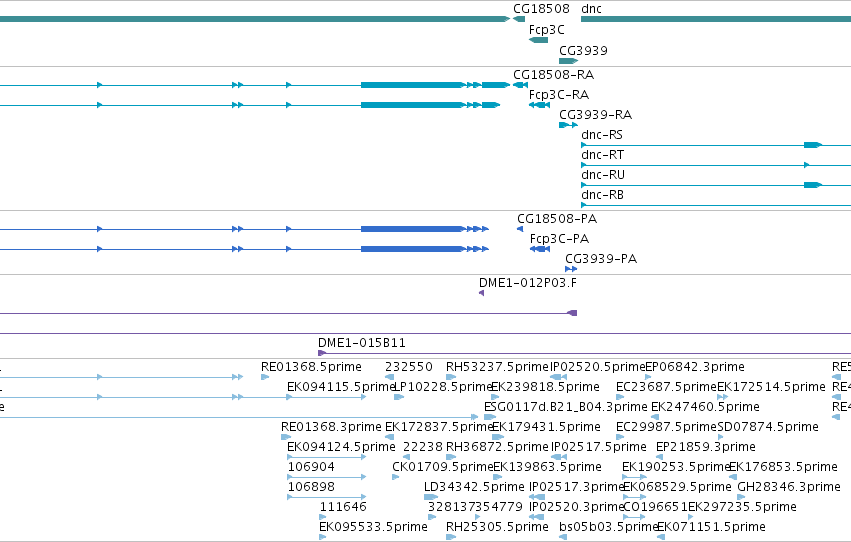Click the EP06842.3prime EST
Viewport: 851px width, 542px height.
click(695, 367)
